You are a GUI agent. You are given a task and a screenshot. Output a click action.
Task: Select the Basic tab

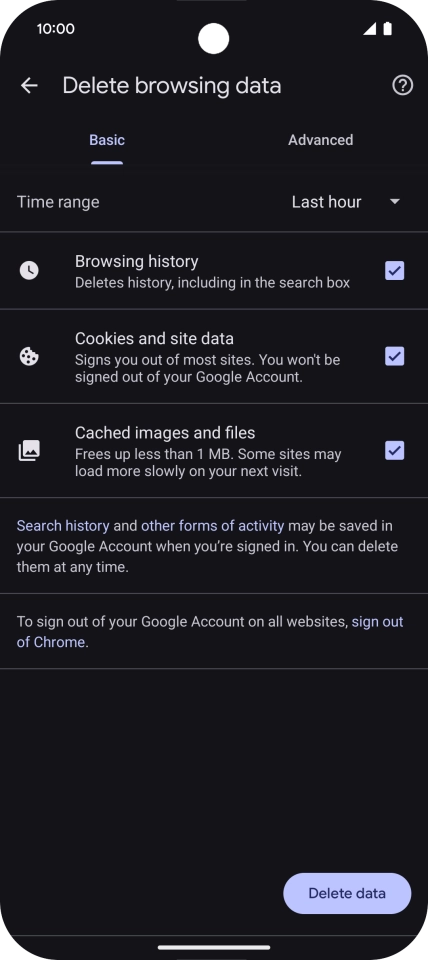point(107,140)
